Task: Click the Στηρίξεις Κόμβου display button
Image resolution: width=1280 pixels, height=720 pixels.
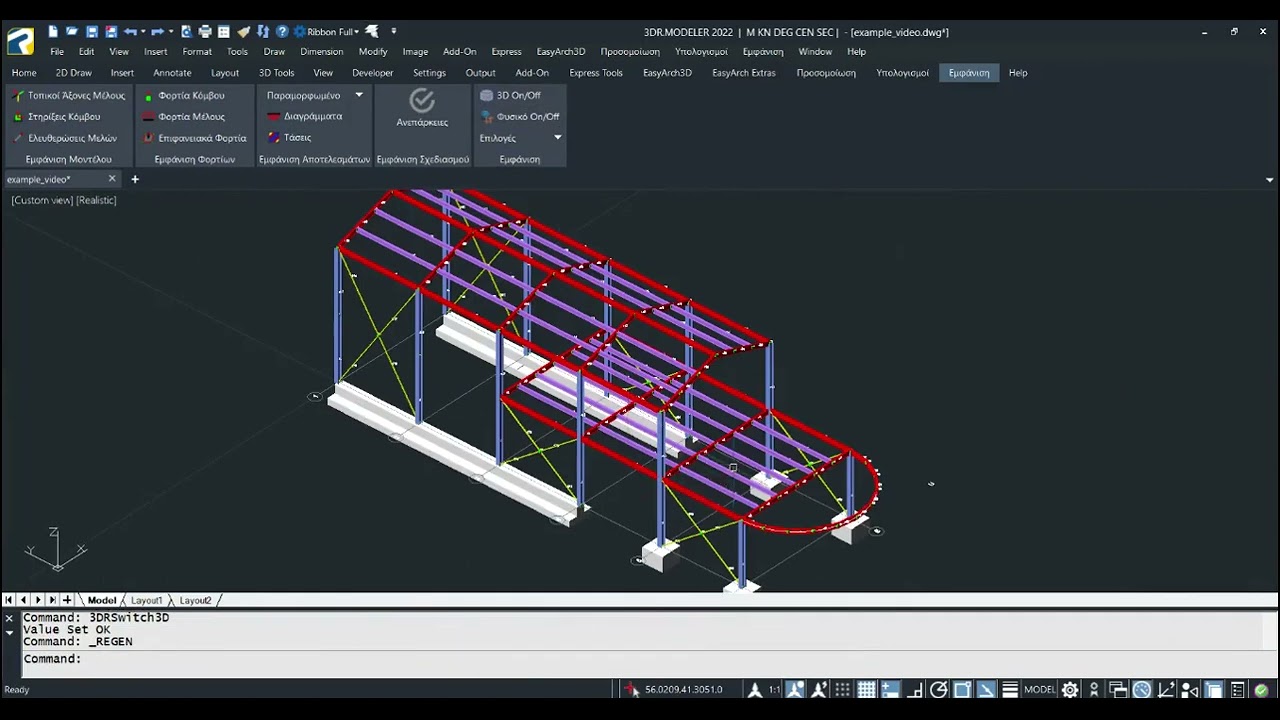Action: pyautogui.click(x=57, y=117)
